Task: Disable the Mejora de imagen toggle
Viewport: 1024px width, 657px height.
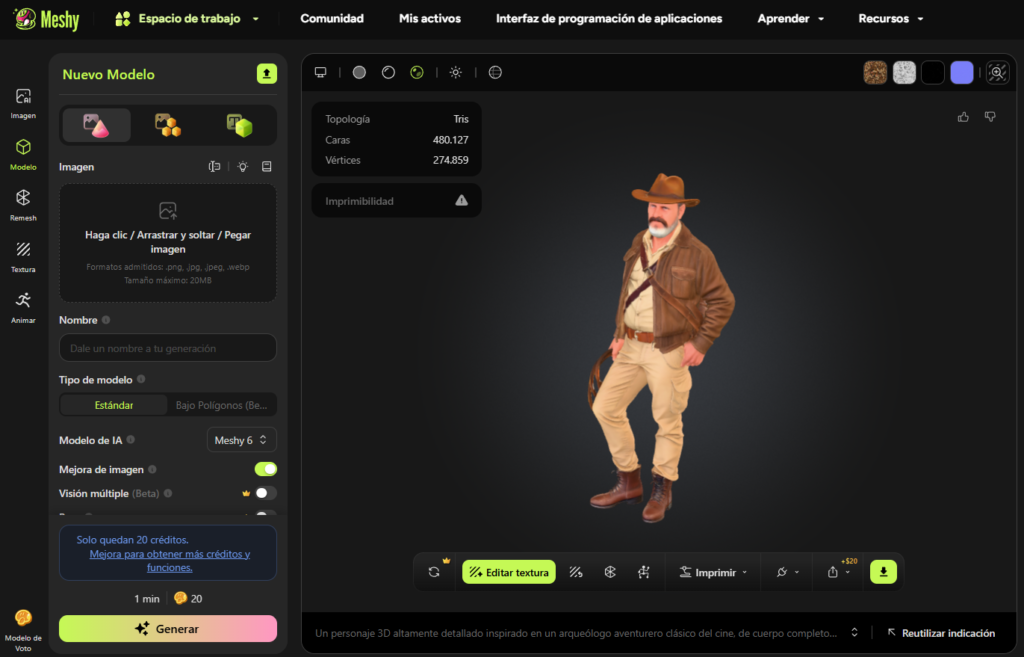Action: (265, 469)
